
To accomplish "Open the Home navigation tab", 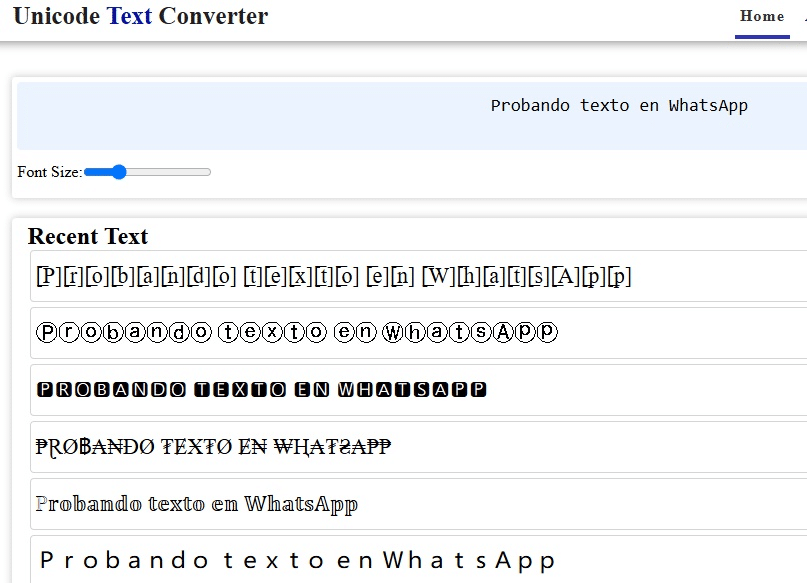I will pyautogui.click(x=762, y=17).
